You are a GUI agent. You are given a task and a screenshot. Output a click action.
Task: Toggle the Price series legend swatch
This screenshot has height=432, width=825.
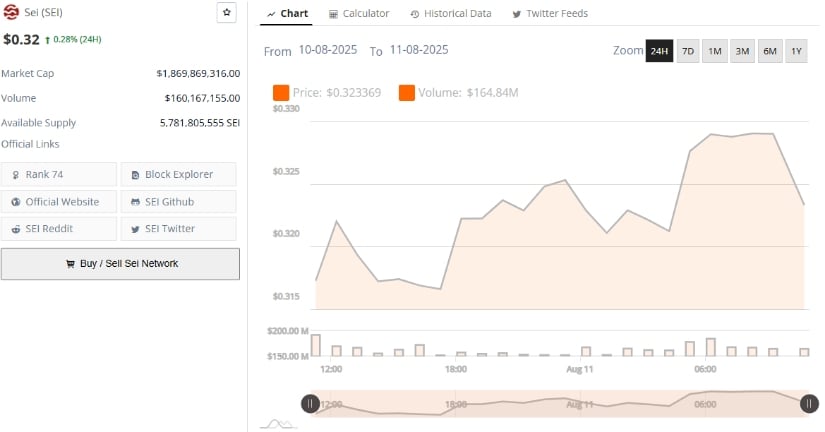point(281,93)
